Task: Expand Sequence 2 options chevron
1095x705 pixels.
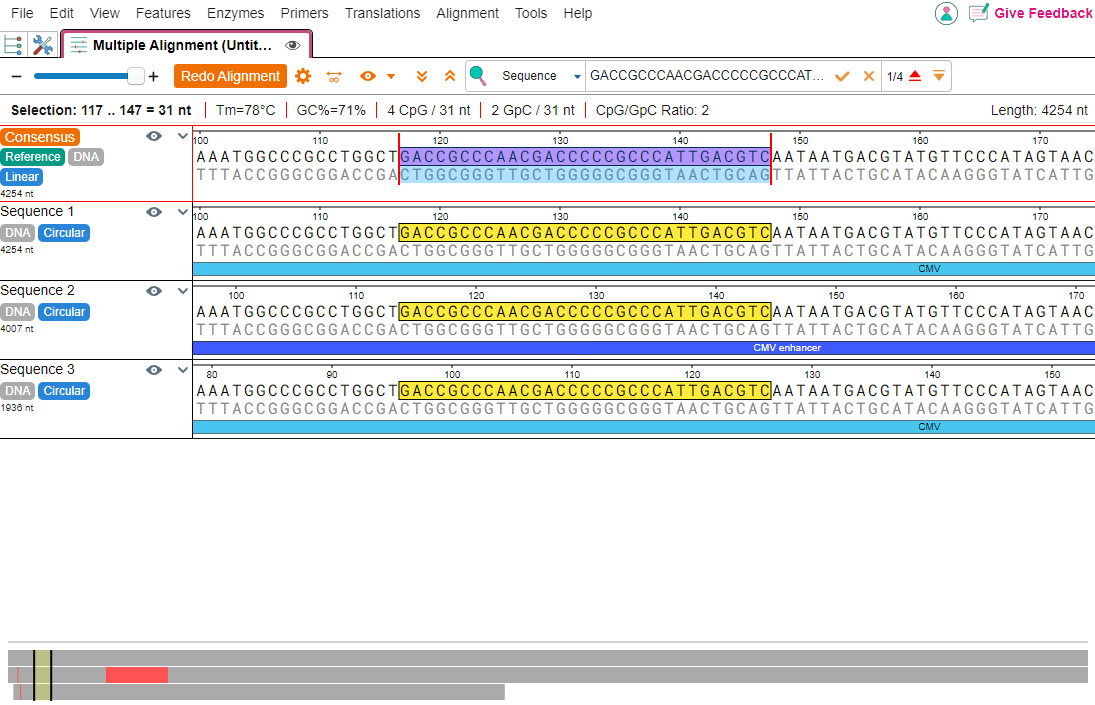Action: click(183, 290)
